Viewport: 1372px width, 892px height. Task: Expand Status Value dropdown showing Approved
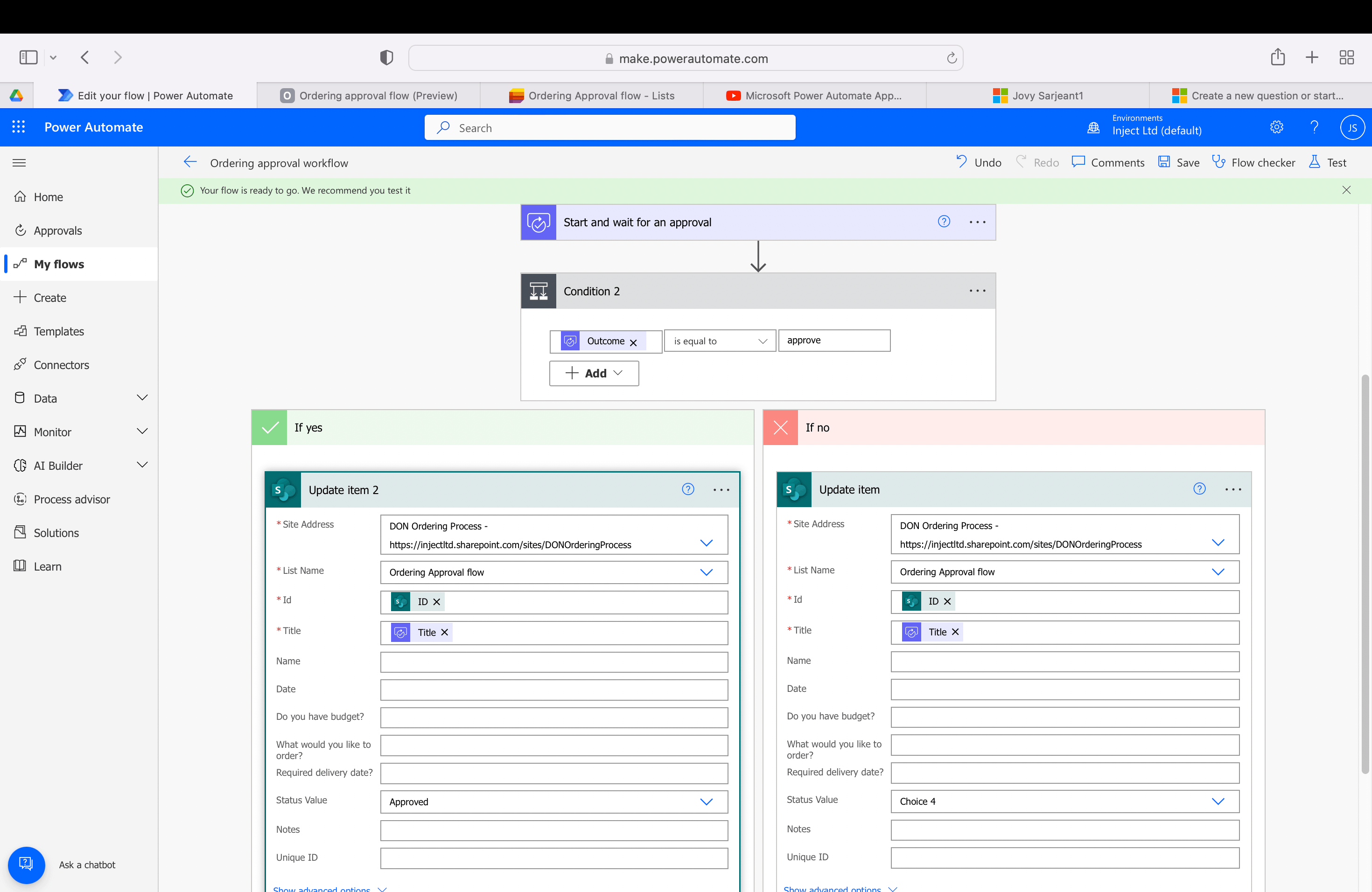tap(706, 801)
